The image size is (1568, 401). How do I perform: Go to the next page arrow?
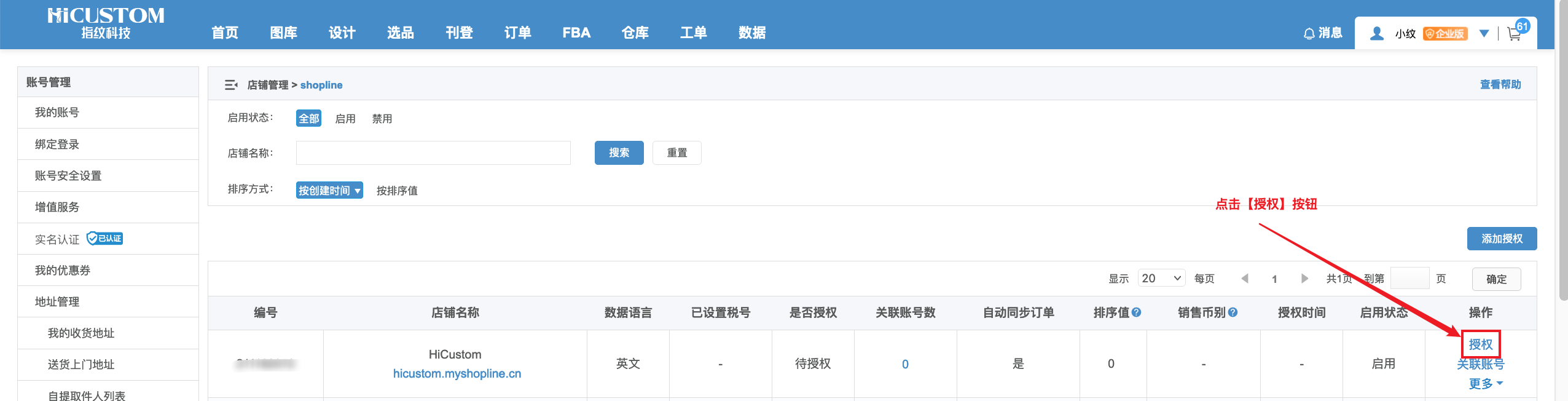click(1304, 279)
